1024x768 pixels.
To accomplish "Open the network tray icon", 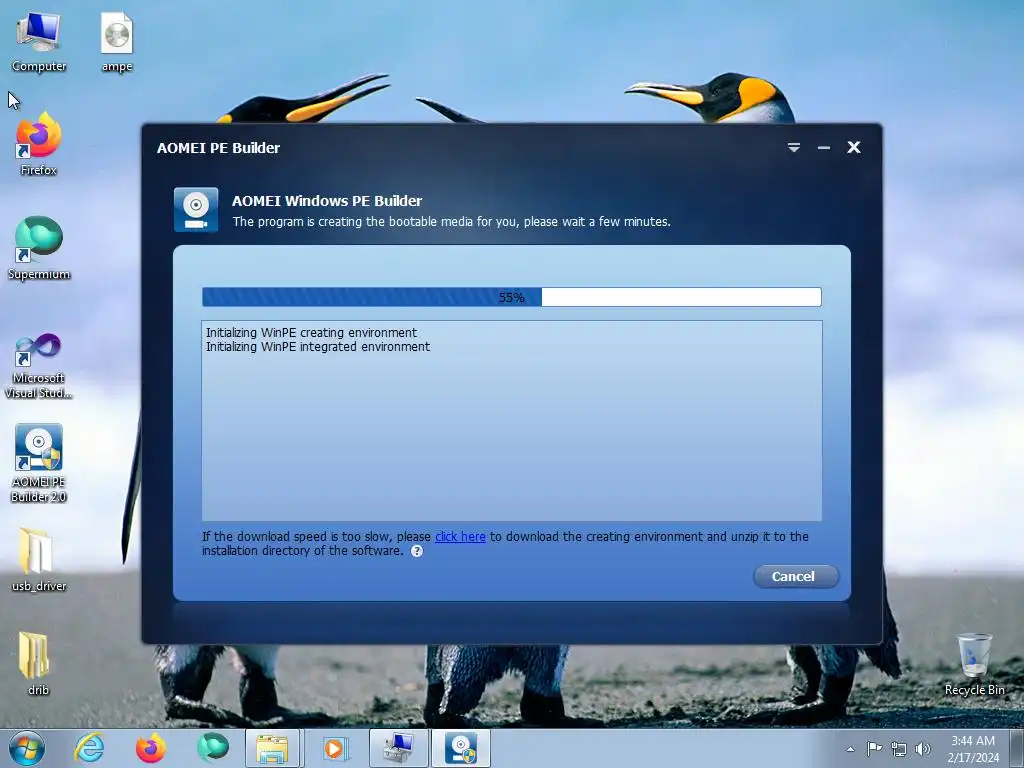I will (x=899, y=749).
